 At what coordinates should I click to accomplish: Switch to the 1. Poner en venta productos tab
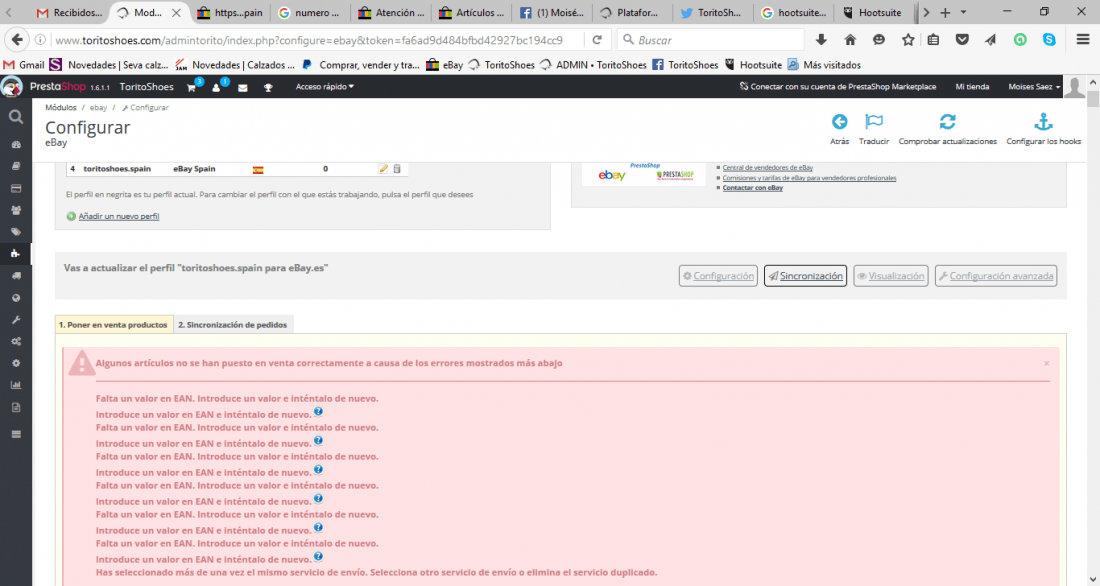coord(113,325)
